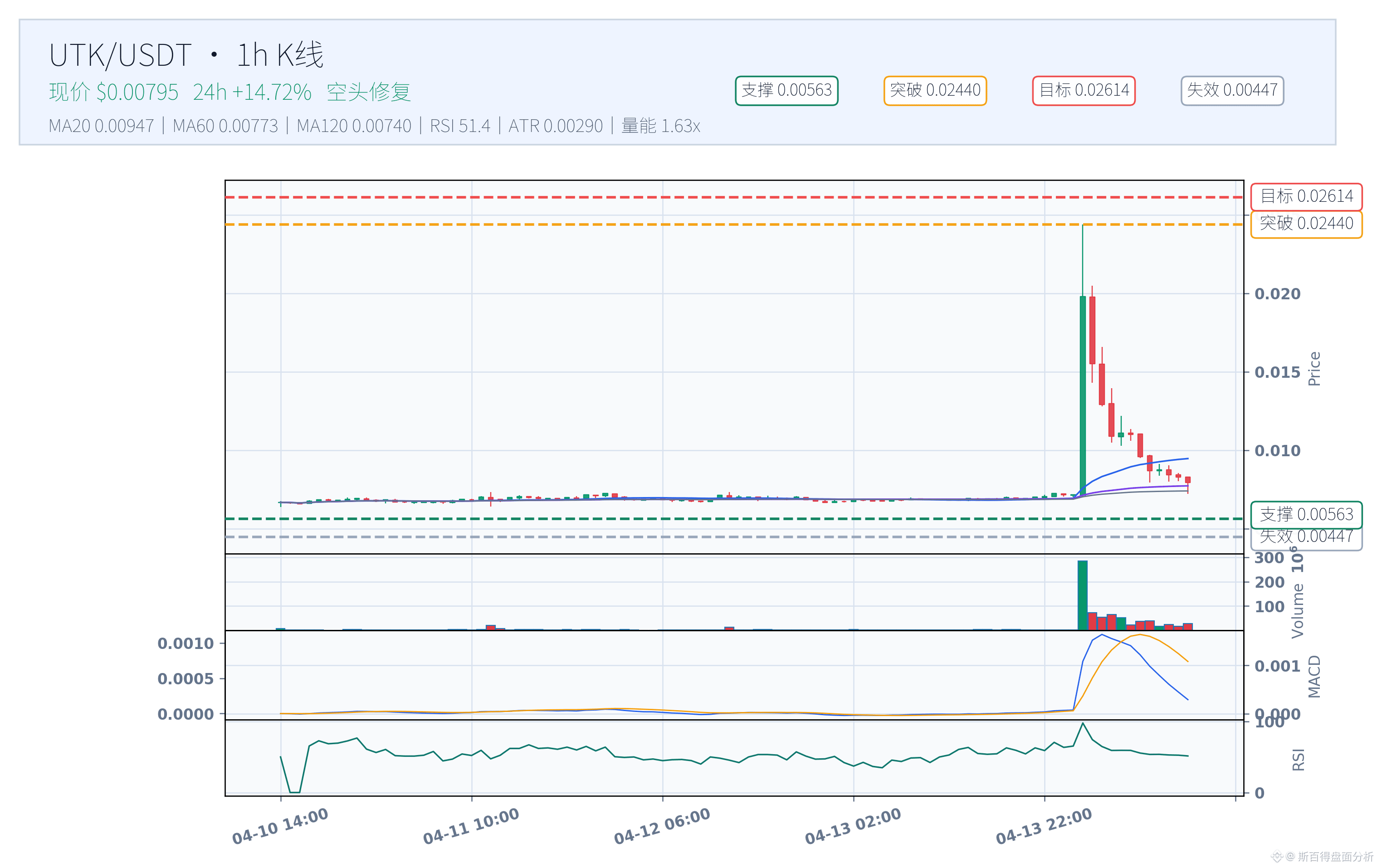1377x868 pixels.
Task: Click the red dashed target line
Action: tap(734, 197)
